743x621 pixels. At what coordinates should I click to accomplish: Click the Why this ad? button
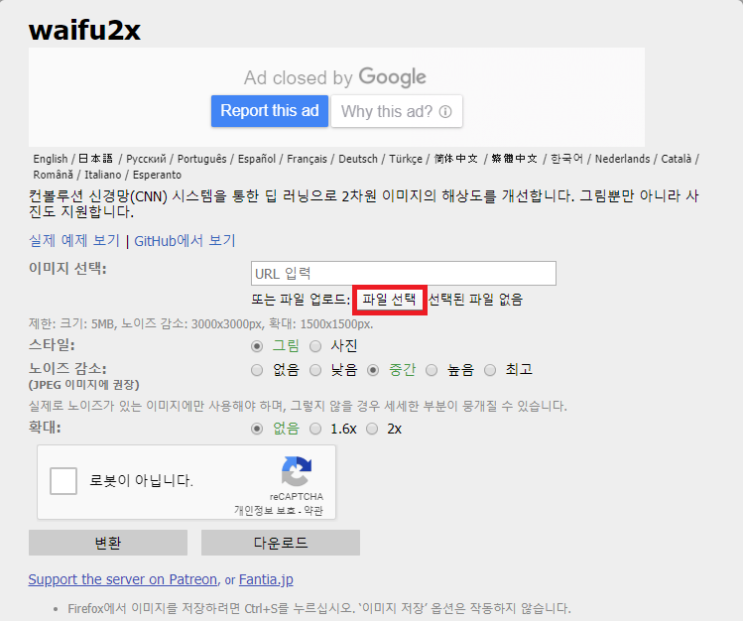tap(397, 111)
